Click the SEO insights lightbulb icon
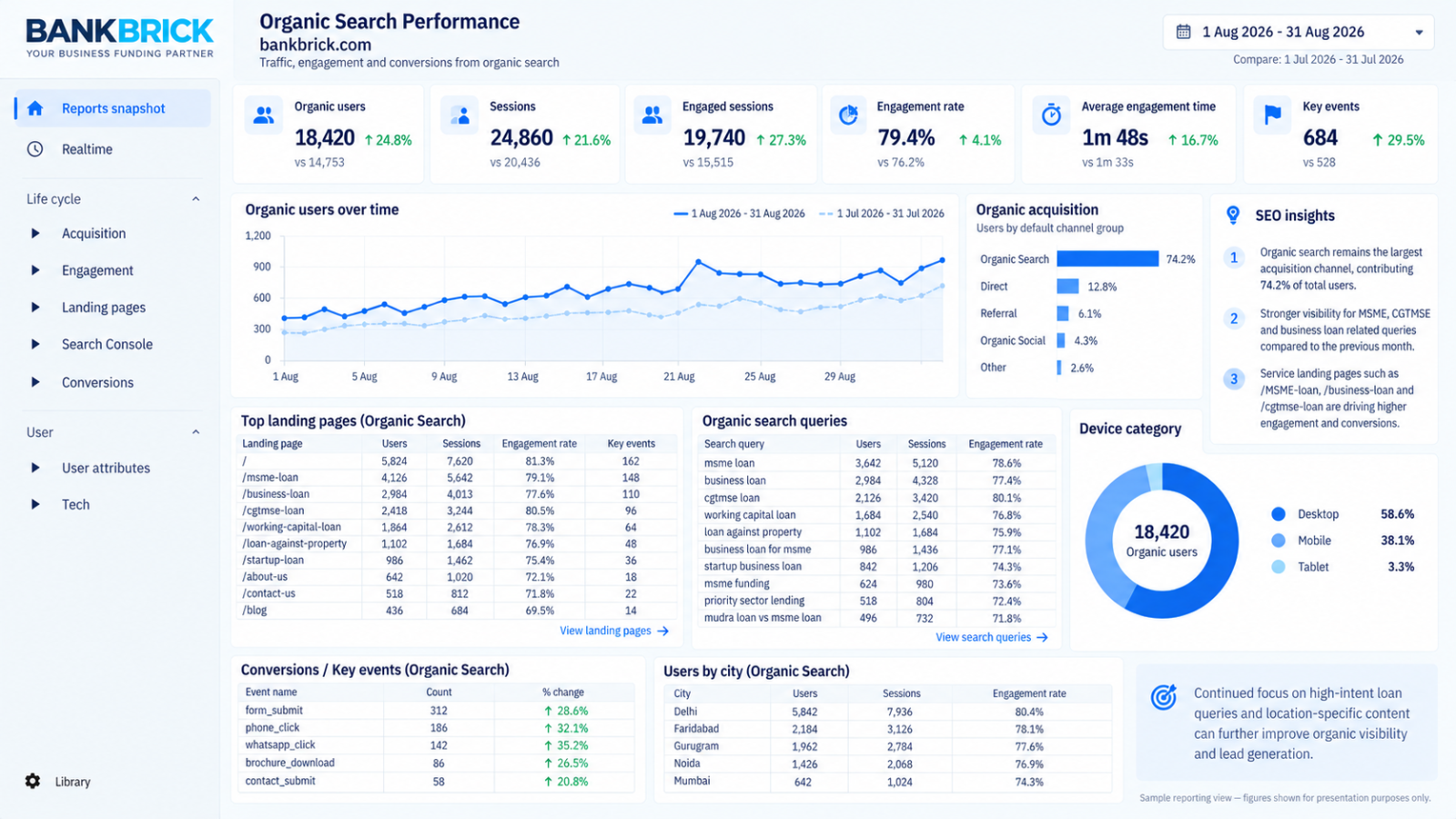 (x=1233, y=215)
